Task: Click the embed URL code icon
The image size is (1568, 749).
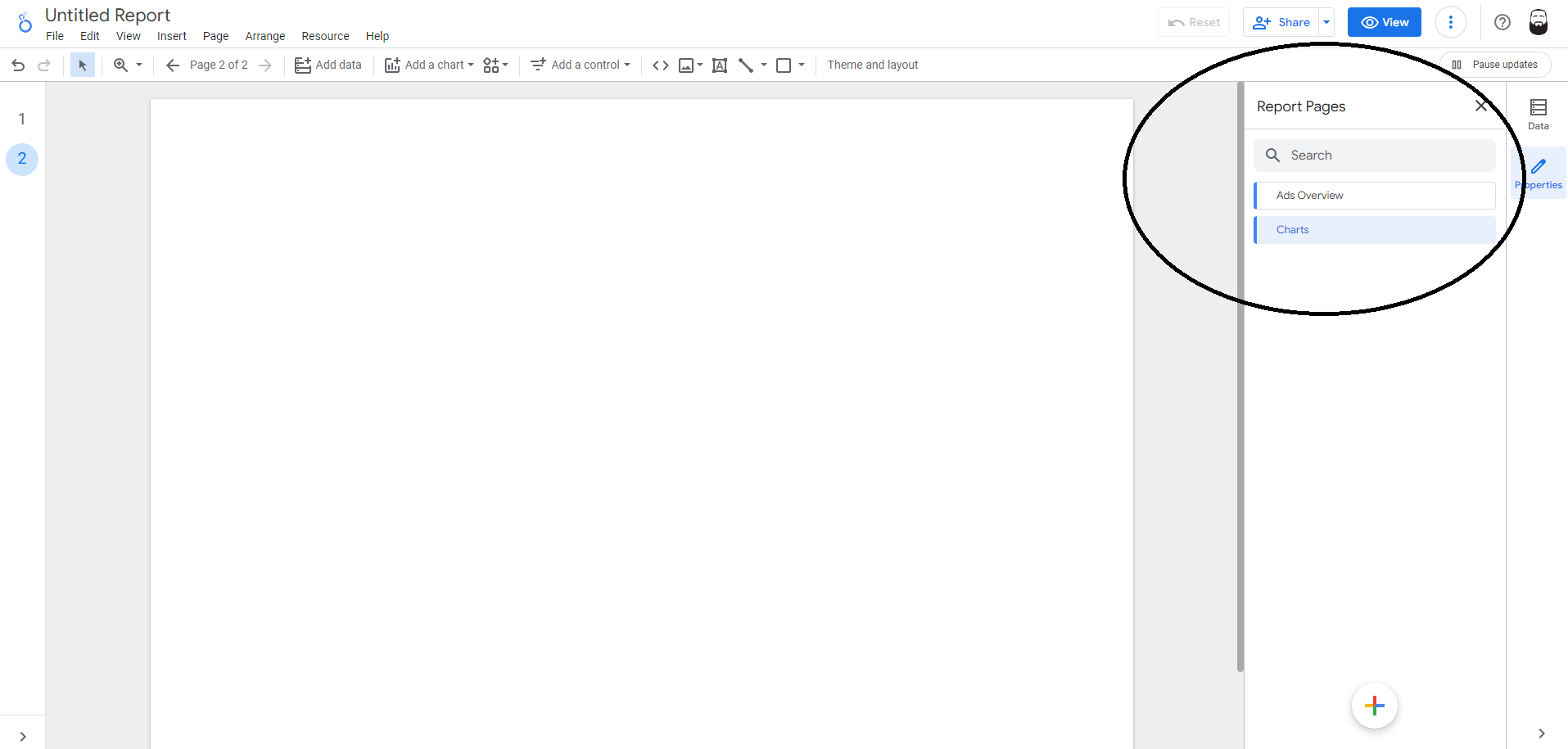Action: pos(660,65)
